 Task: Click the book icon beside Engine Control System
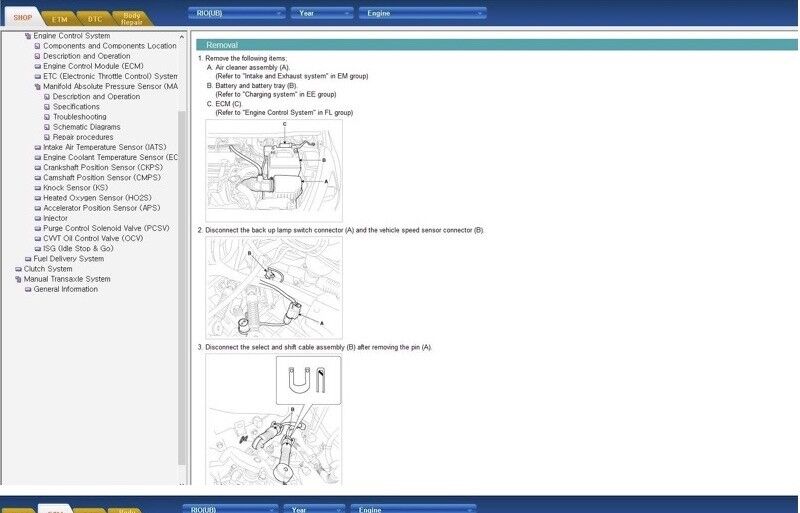click(x=28, y=36)
